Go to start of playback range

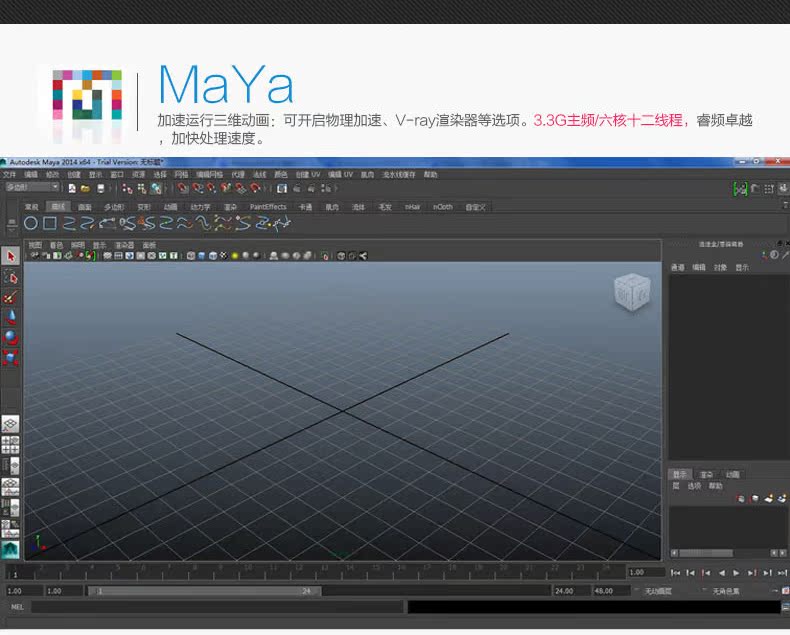pos(676,573)
